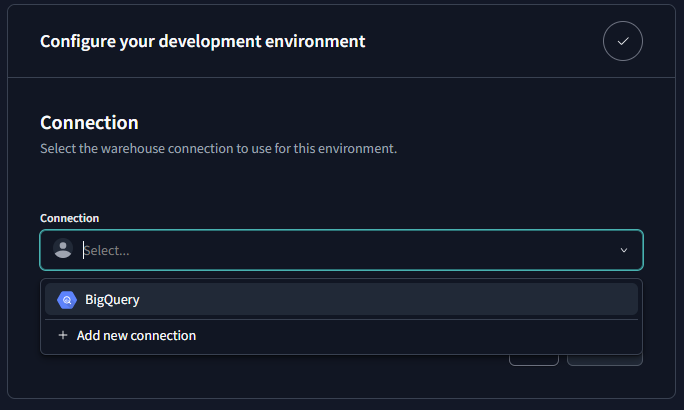Expand the Connection dropdown chevron
This screenshot has width=684, height=410.
[x=624, y=250]
